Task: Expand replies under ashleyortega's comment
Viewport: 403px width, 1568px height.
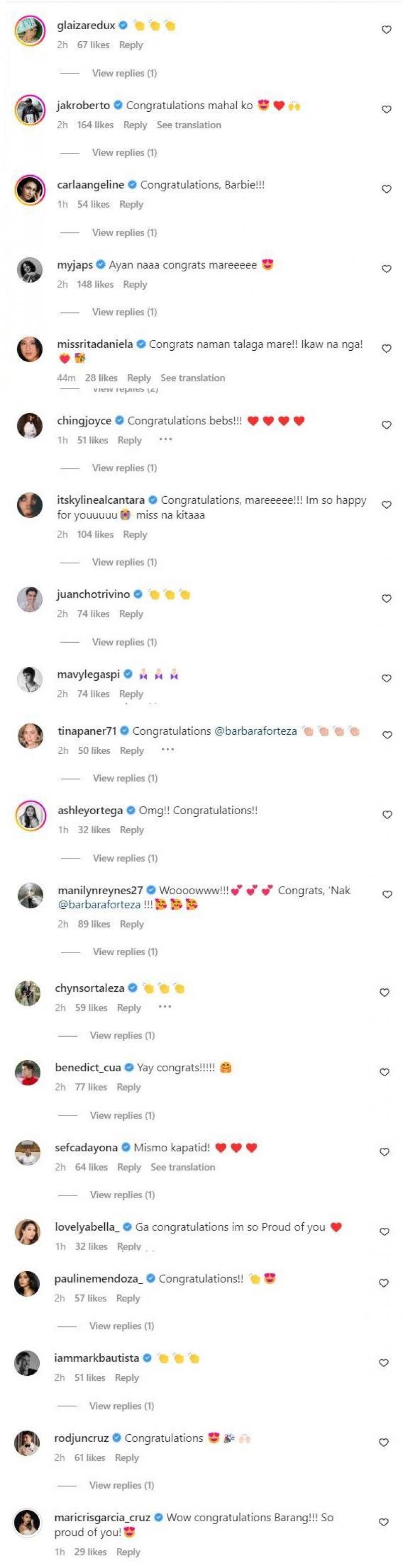Action: (125, 858)
